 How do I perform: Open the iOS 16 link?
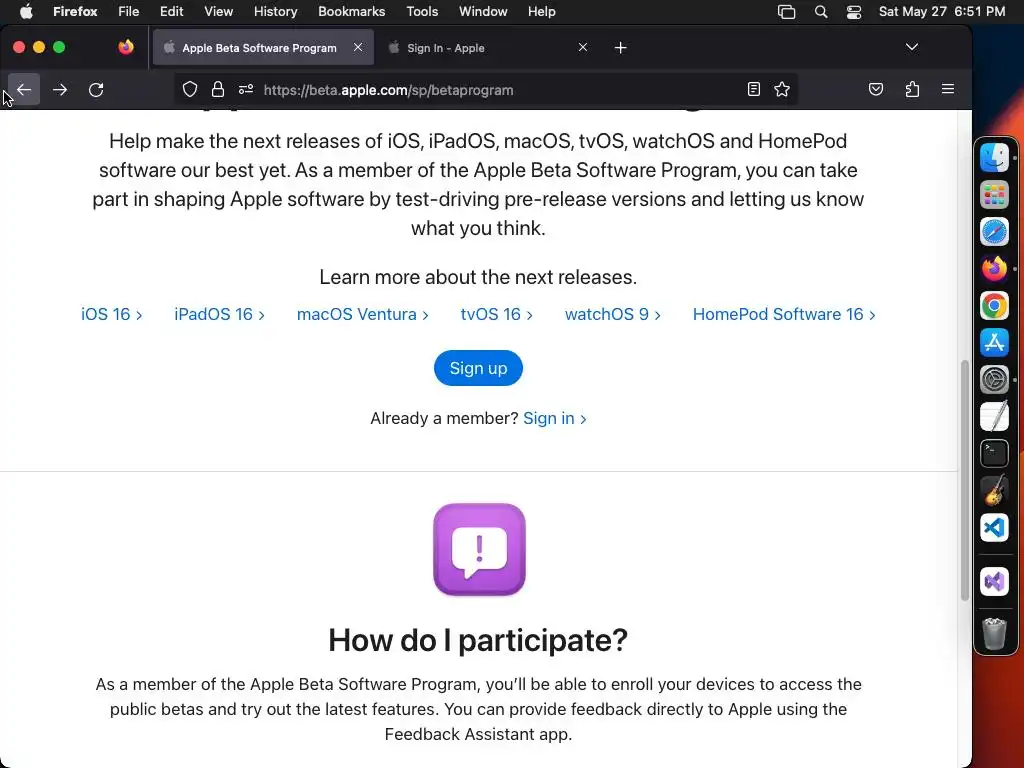[x=112, y=314]
